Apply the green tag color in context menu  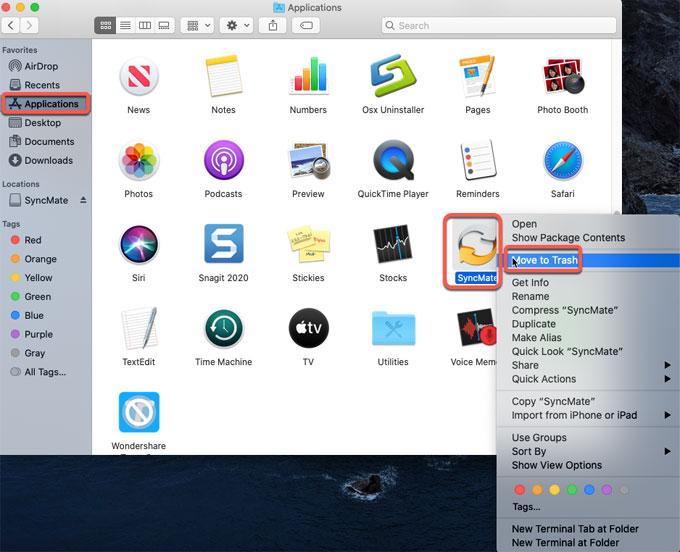[x=572, y=490]
